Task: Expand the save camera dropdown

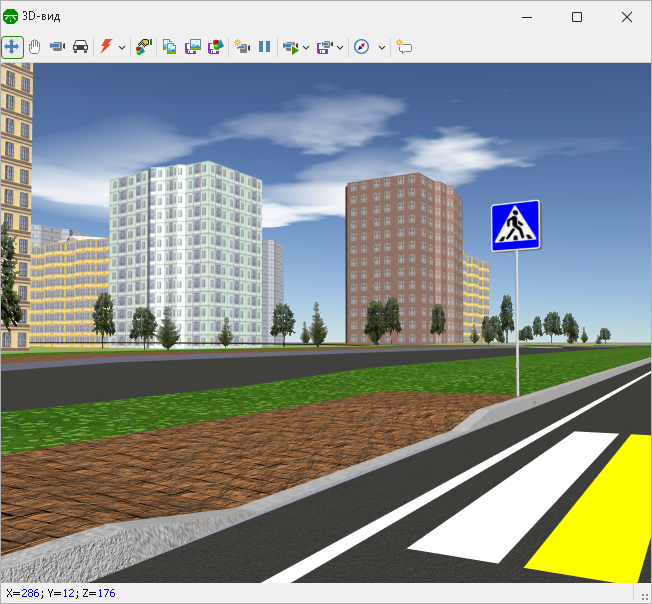Action: click(x=340, y=47)
